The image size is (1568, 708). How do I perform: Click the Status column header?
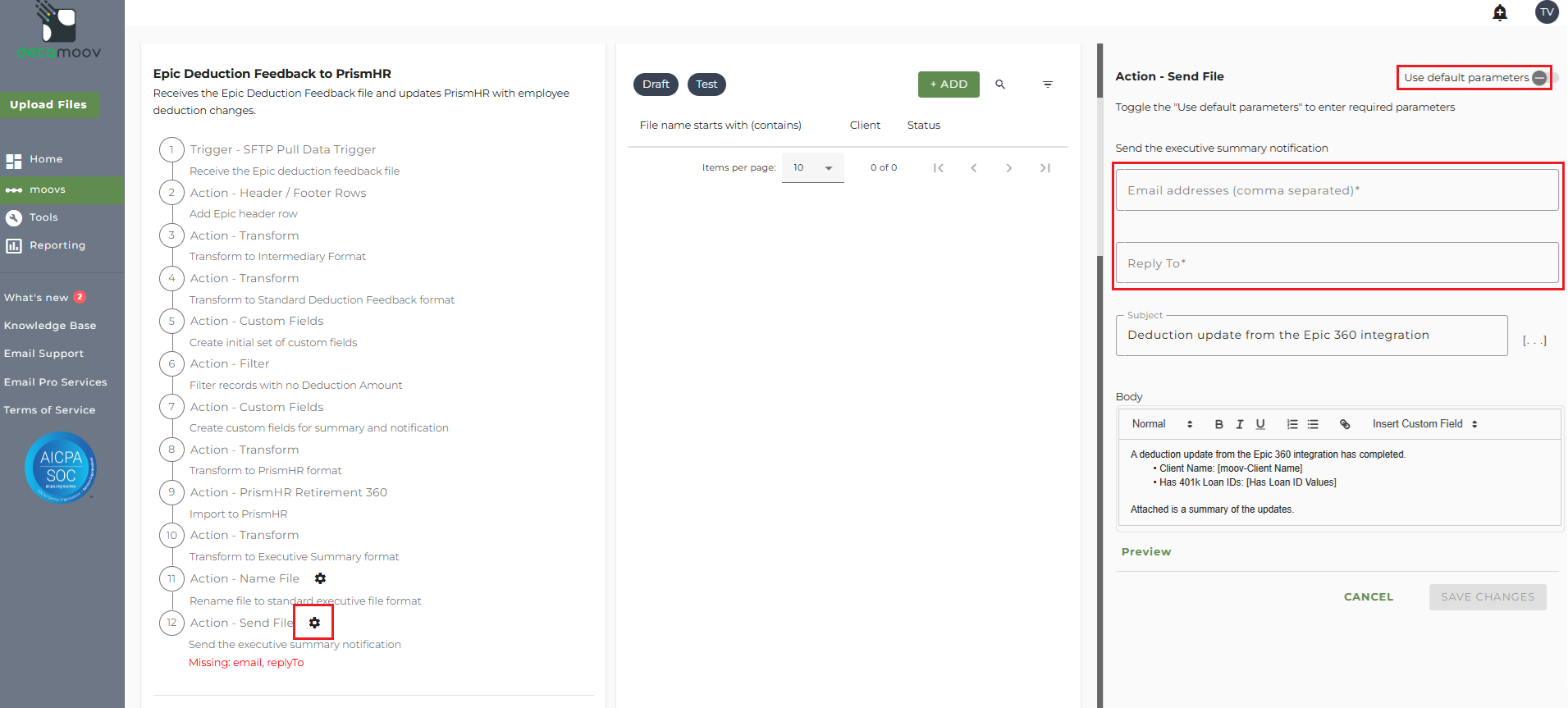click(x=924, y=126)
